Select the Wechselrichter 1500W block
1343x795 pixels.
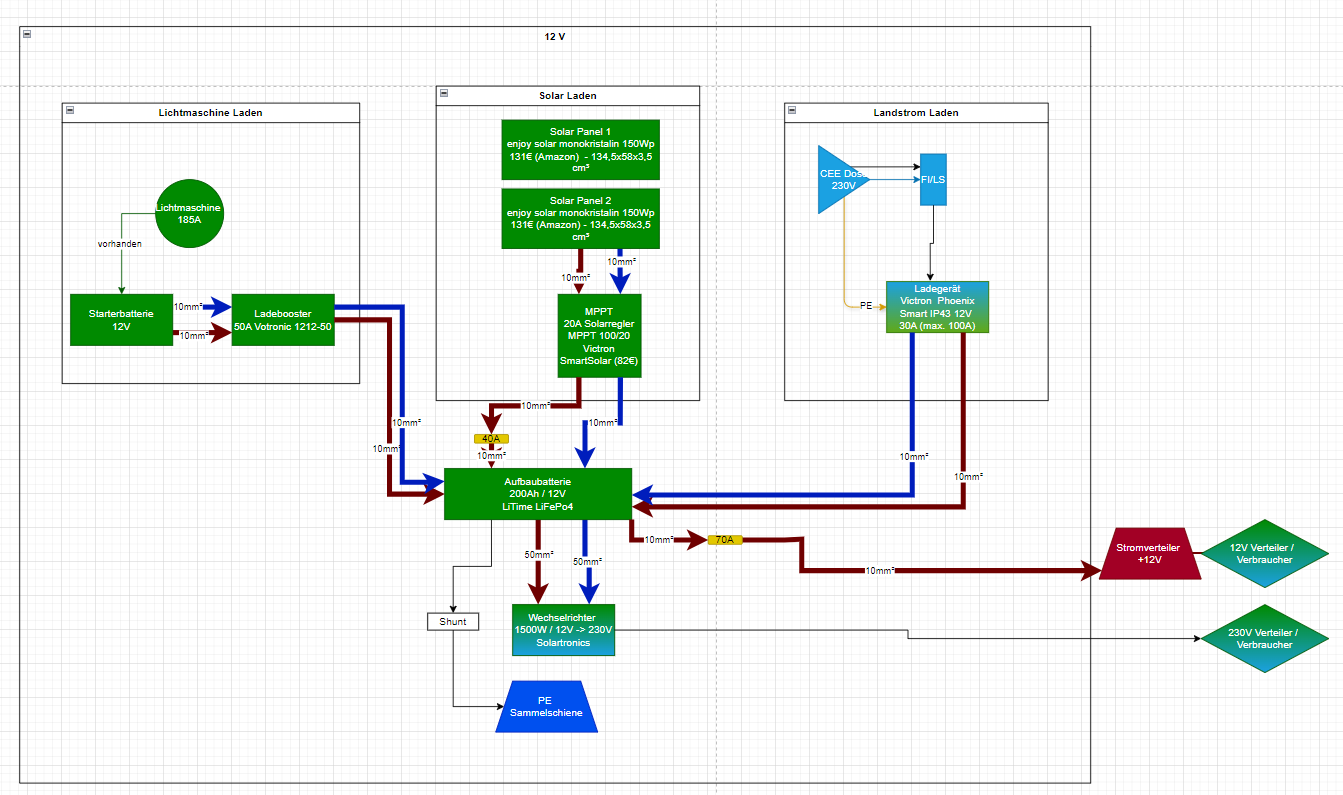click(x=563, y=630)
